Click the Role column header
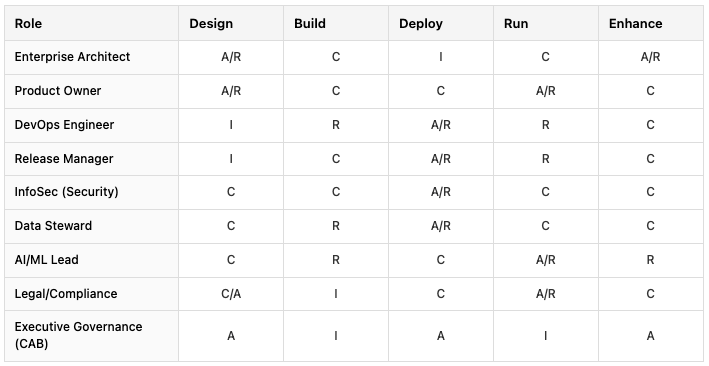The width and height of the screenshot is (709, 366). click(x=28, y=24)
